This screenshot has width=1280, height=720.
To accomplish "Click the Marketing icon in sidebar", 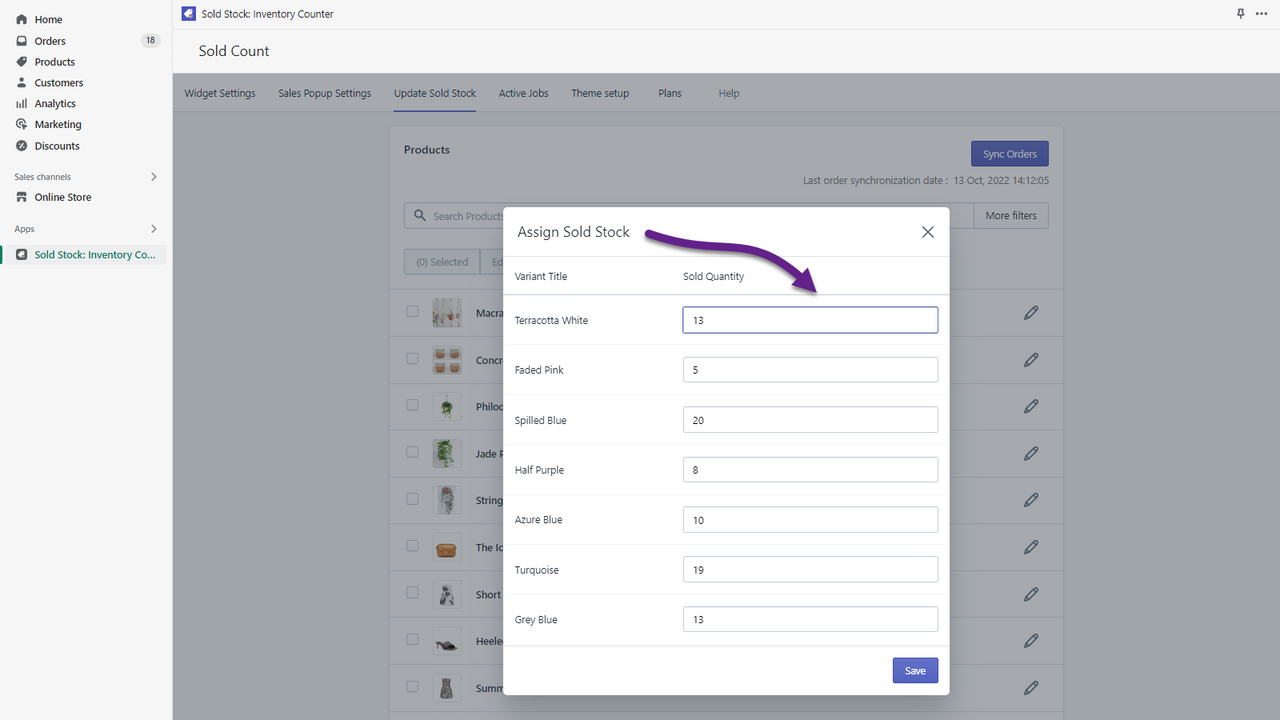I will (21, 125).
